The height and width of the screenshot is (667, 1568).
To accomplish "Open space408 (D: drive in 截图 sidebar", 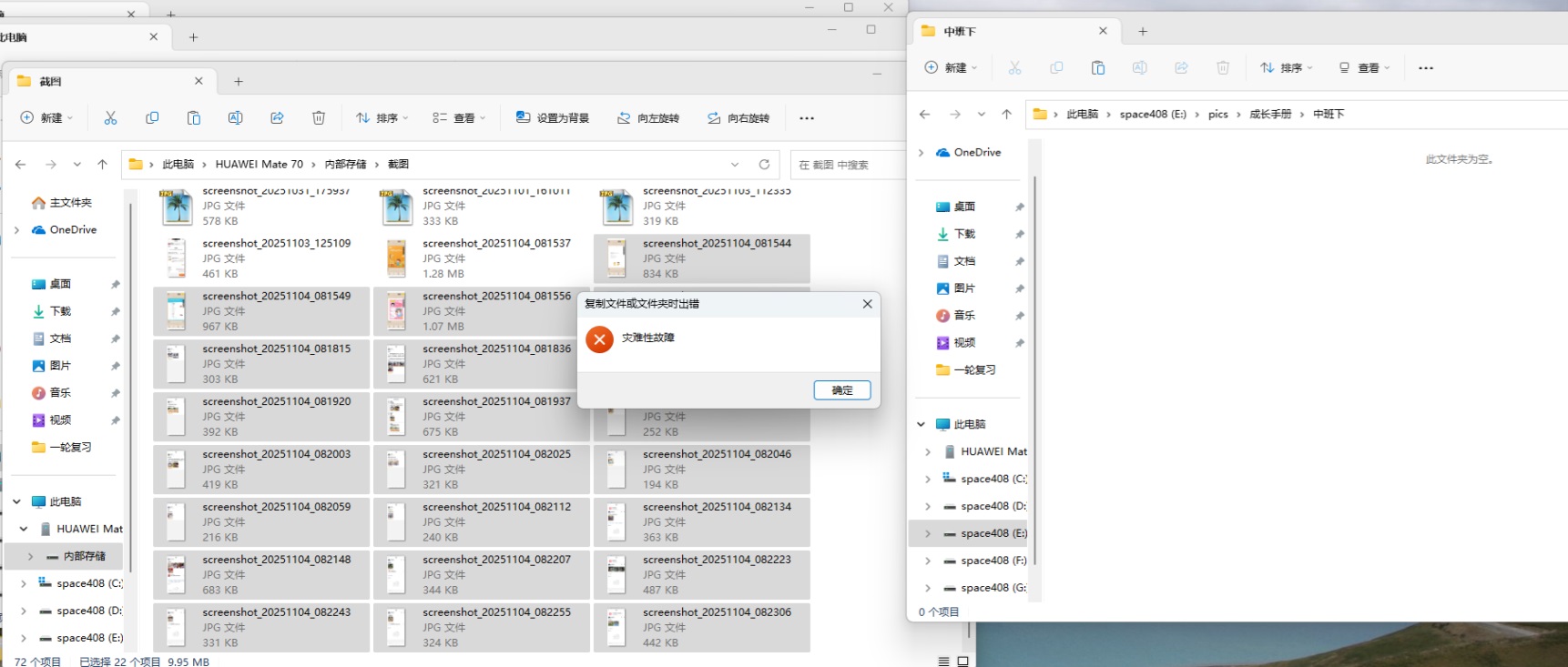I will pyautogui.click(x=80, y=611).
